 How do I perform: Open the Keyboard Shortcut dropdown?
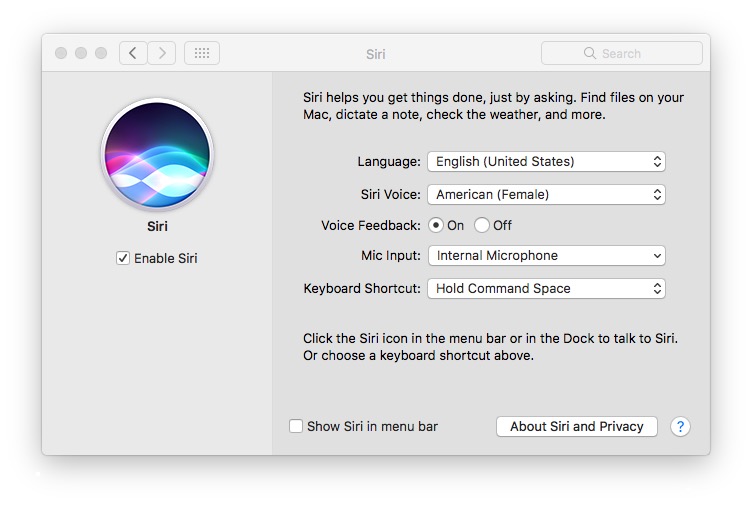[546, 288]
